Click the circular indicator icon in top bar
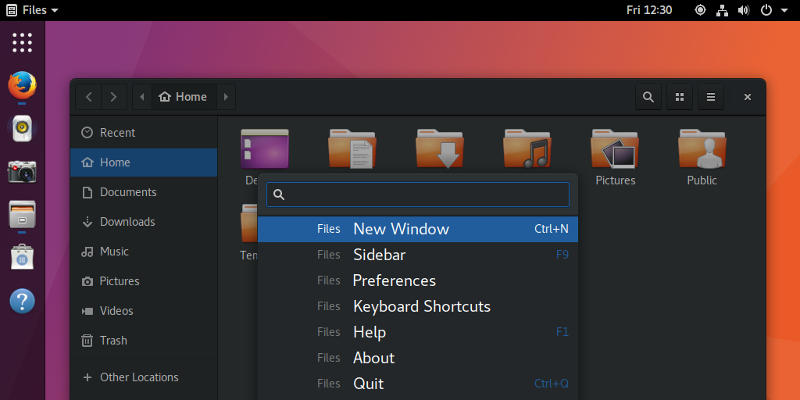Image resolution: width=800 pixels, height=400 pixels. pos(701,10)
